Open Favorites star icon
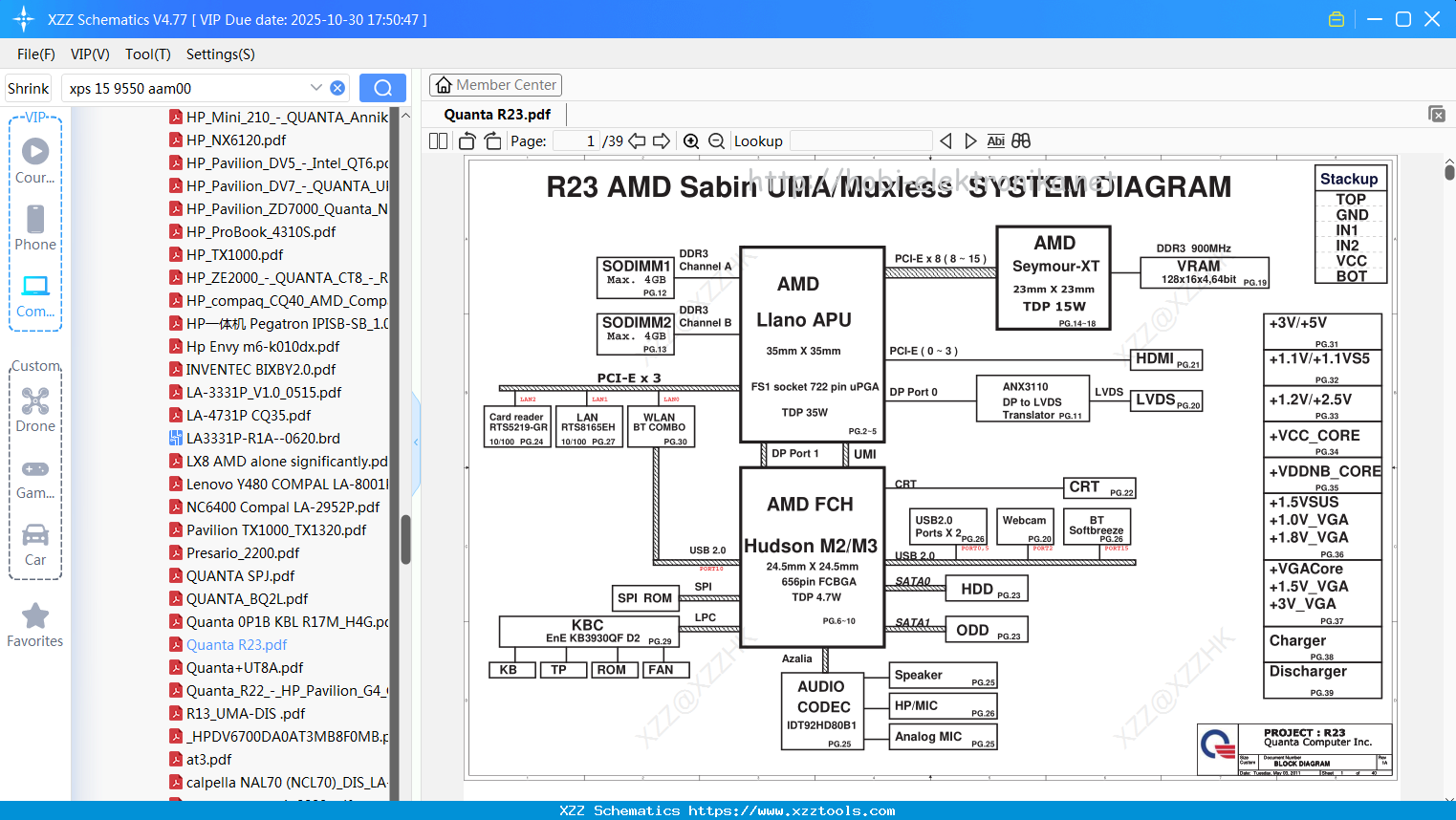 (x=35, y=626)
